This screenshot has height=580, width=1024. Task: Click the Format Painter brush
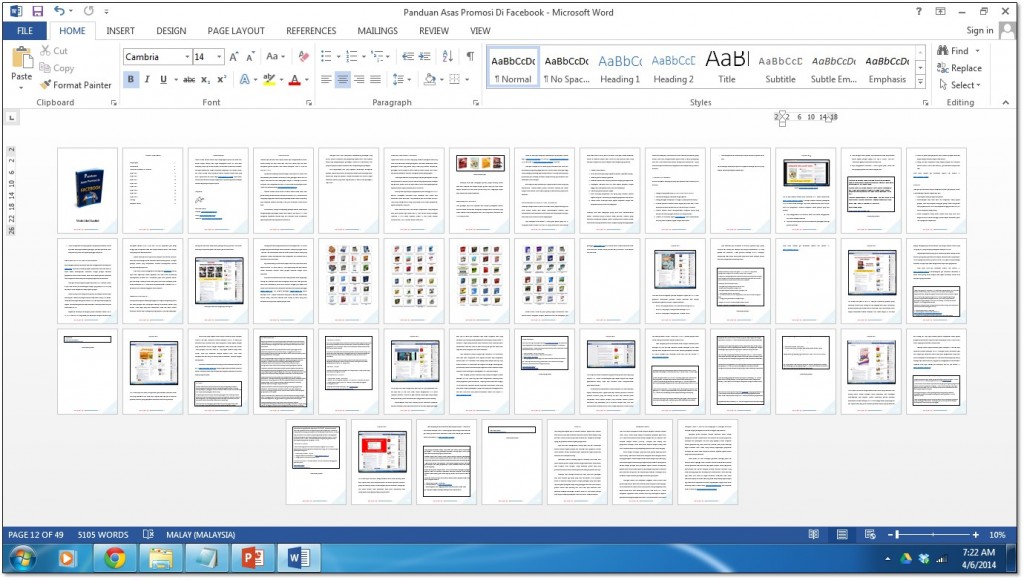[x=46, y=85]
